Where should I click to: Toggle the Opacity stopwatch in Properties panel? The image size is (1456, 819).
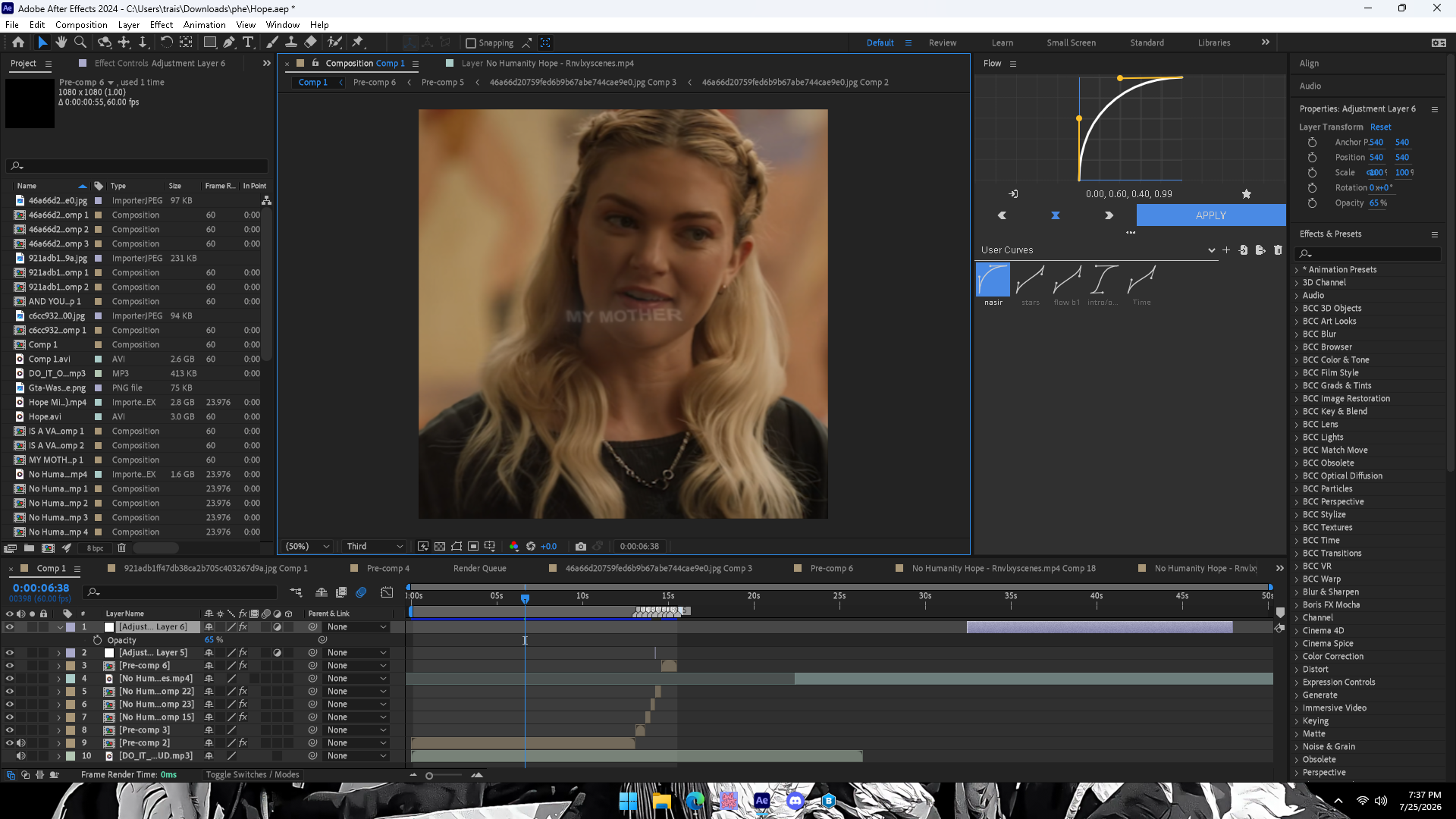(1312, 203)
